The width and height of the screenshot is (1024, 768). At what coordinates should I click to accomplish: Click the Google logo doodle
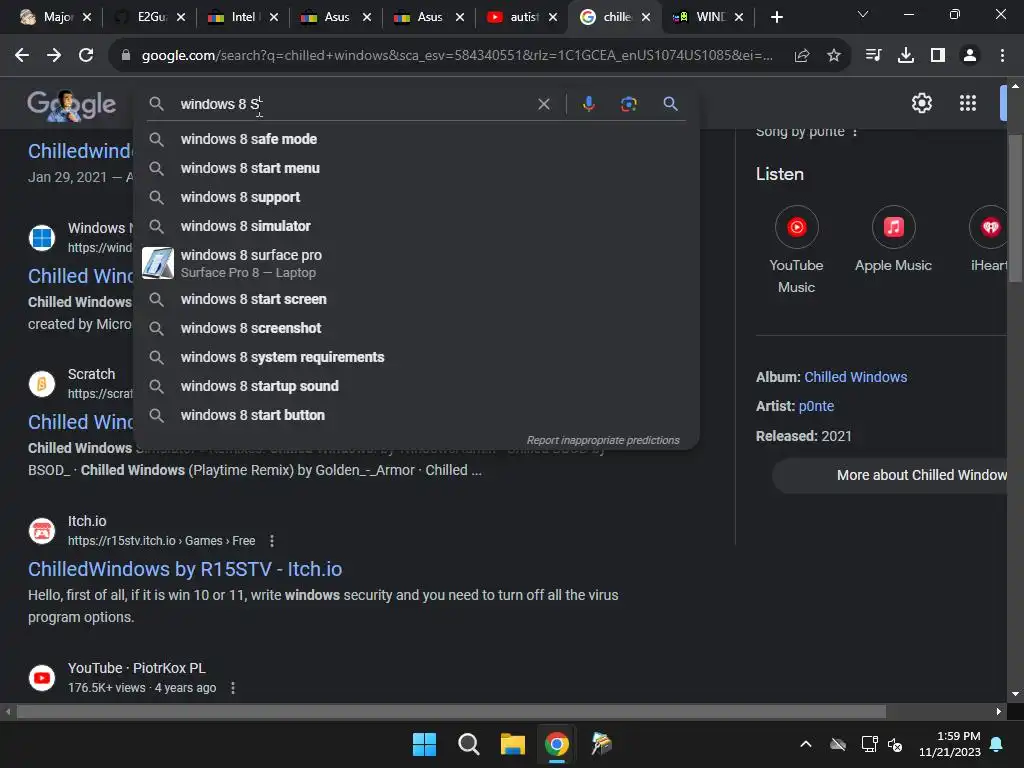point(71,104)
